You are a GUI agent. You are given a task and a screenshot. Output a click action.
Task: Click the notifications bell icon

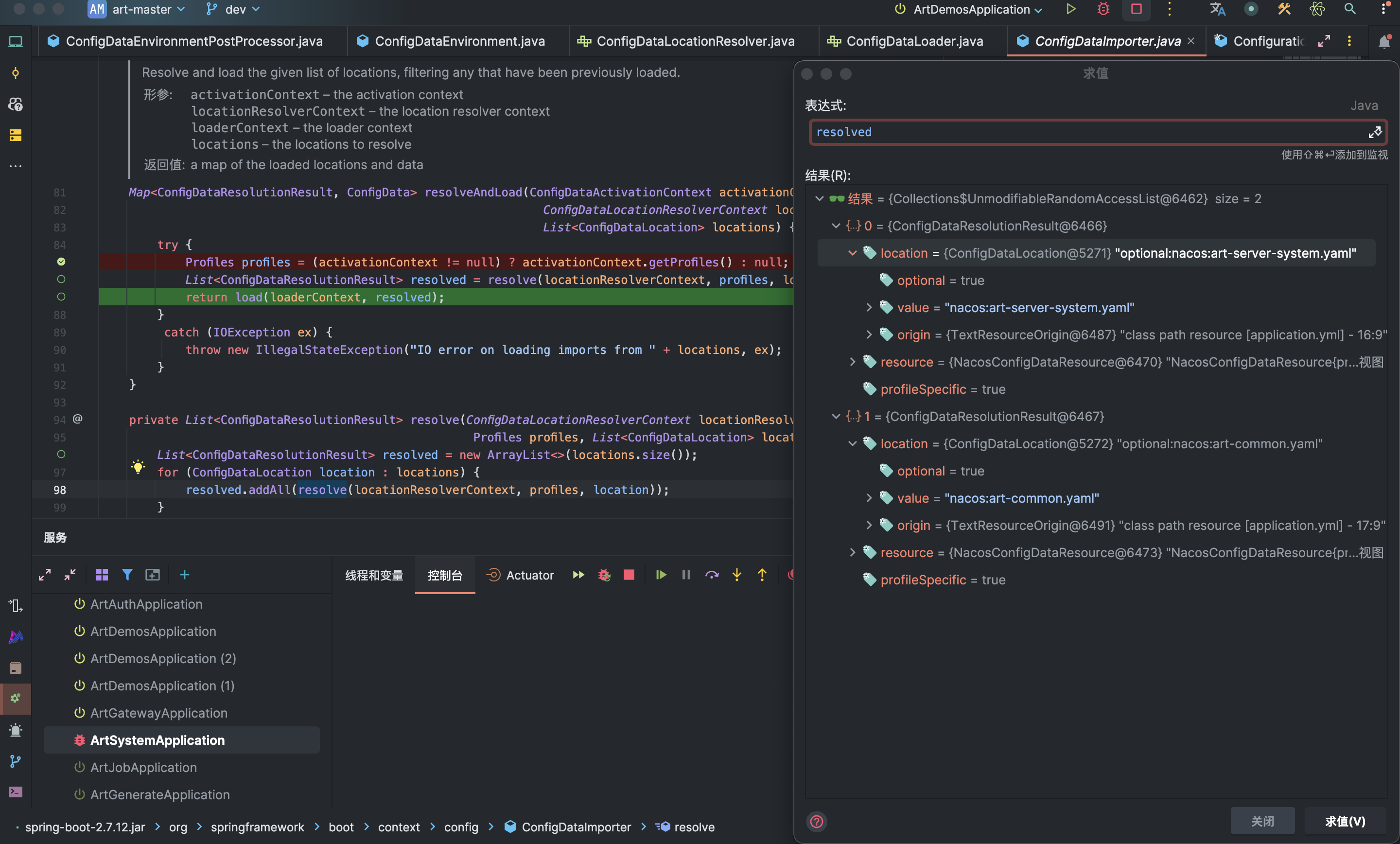1384,41
